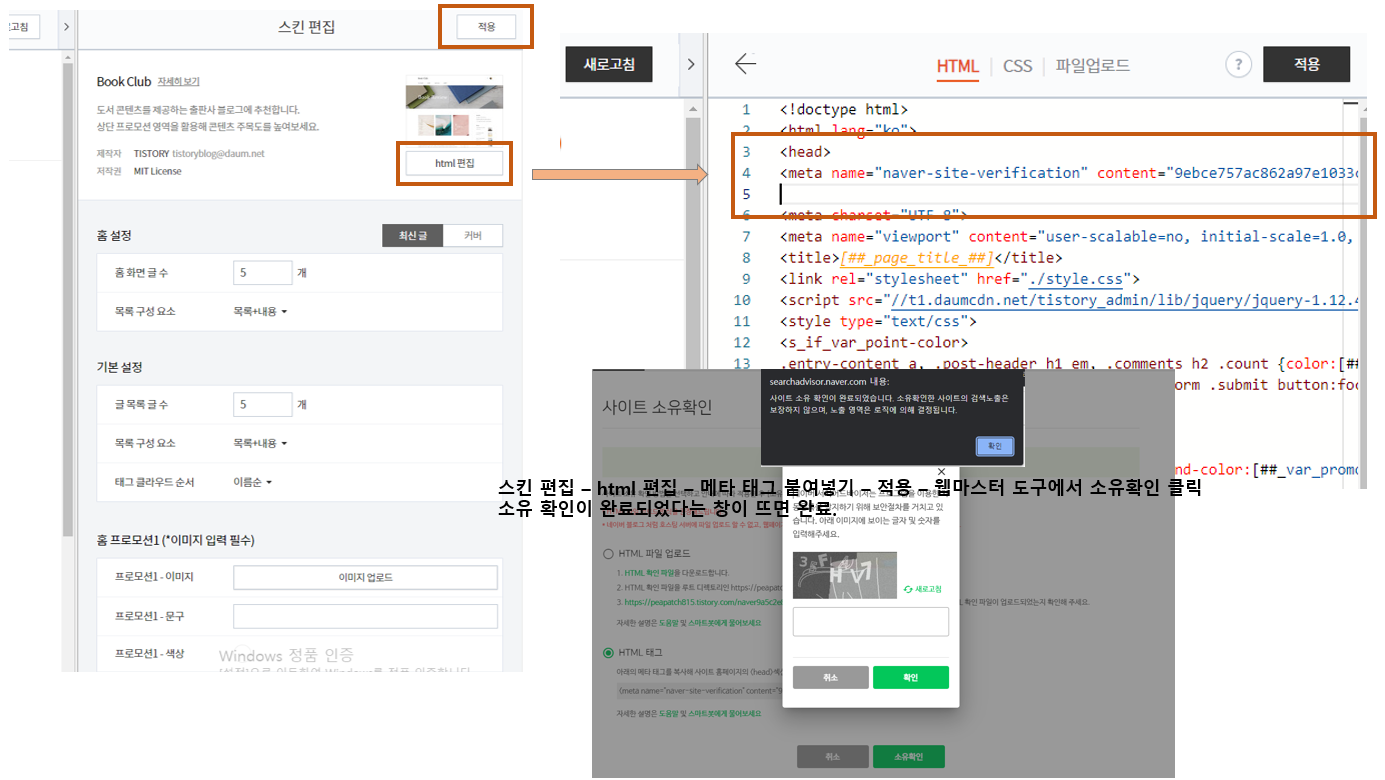Click the back arrow in the HTML editor
The image size is (1385, 780).
745,64
